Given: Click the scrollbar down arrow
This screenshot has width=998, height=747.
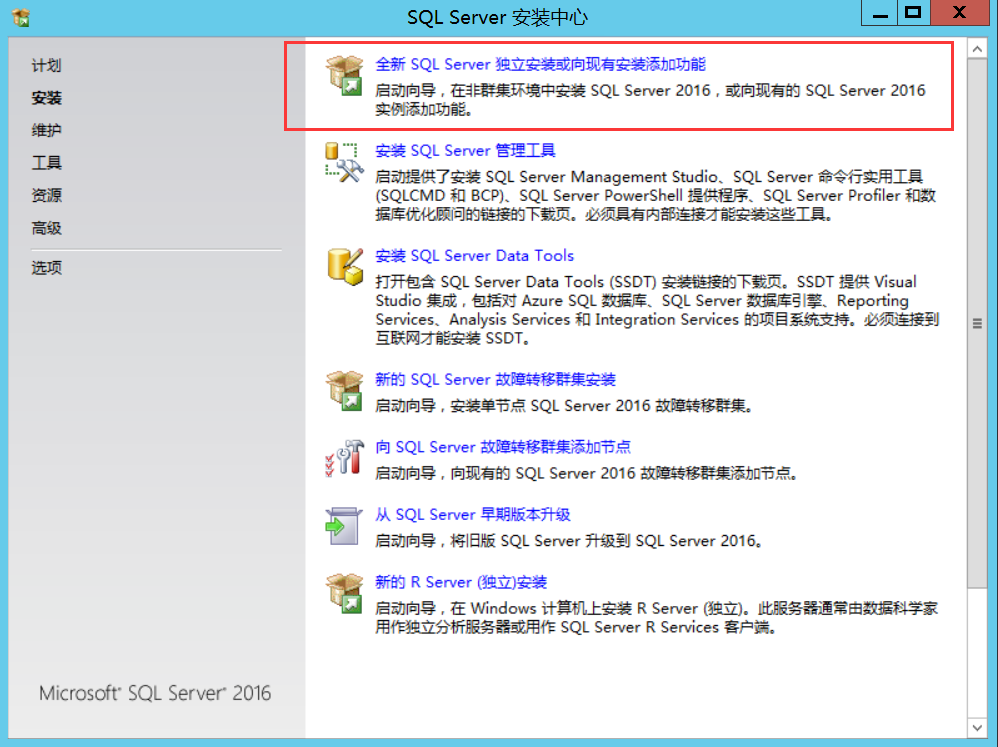Looking at the screenshot, I should click(x=977, y=727).
